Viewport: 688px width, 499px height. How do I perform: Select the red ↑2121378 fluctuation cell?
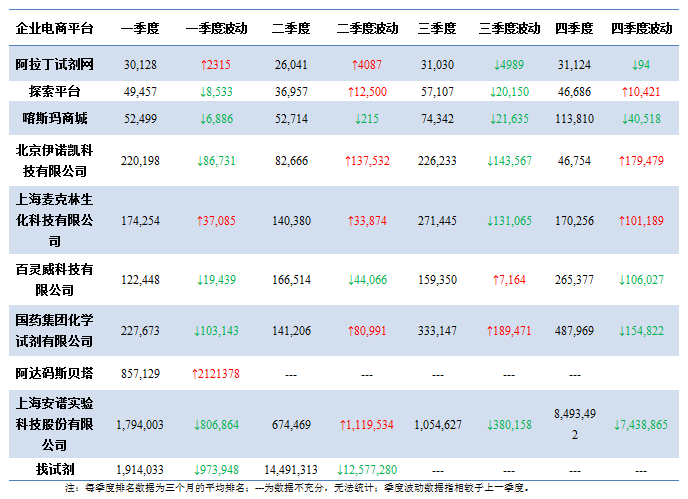(216, 373)
